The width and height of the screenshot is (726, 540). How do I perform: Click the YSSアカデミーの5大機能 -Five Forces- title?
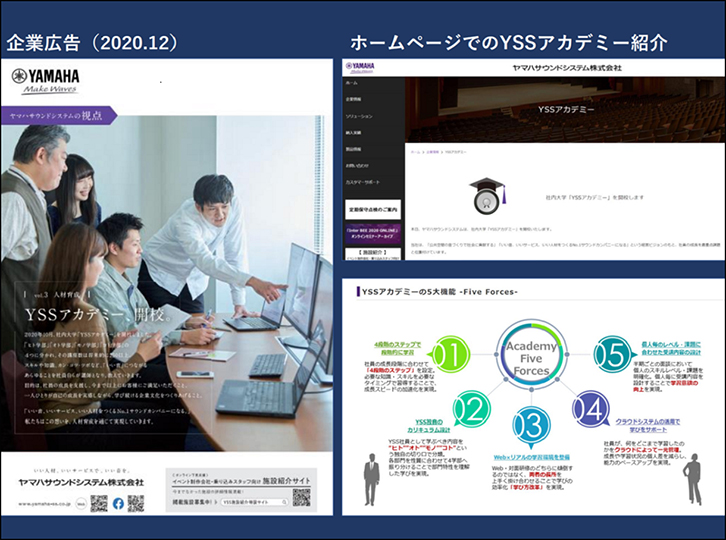pyautogui.click(x=439, y=292)
